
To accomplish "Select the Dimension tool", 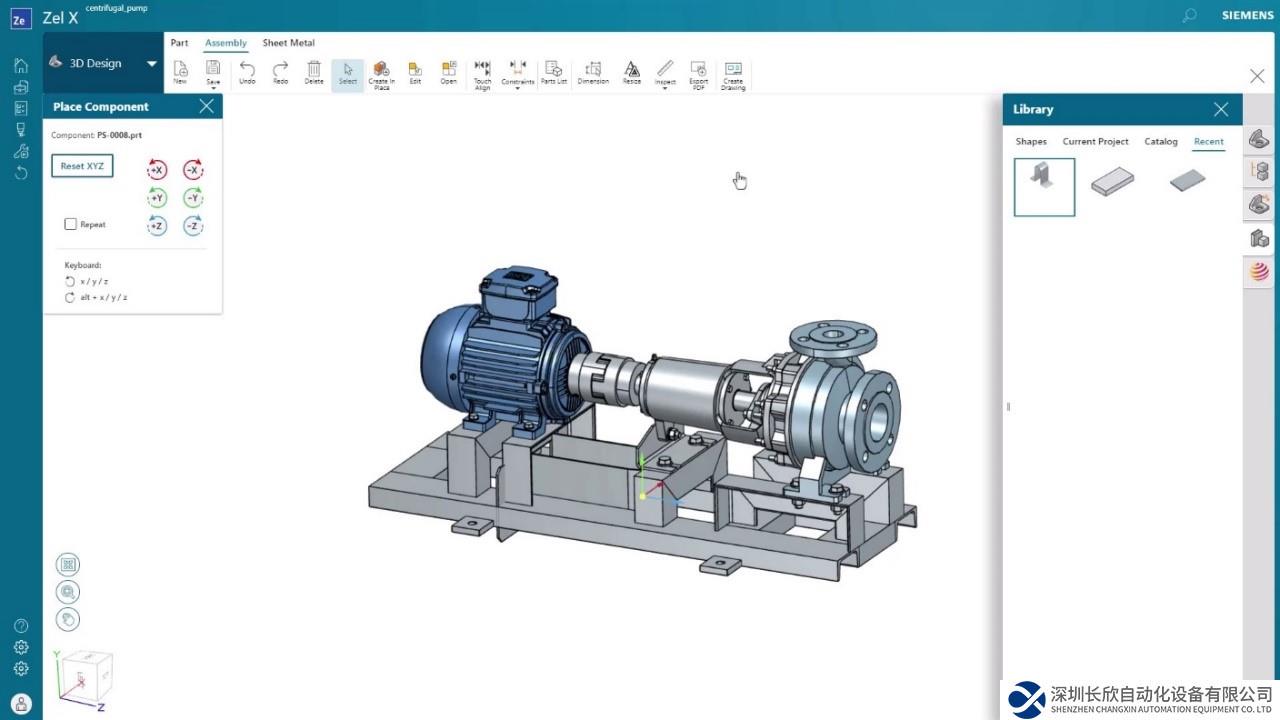I will pos(593,73).
